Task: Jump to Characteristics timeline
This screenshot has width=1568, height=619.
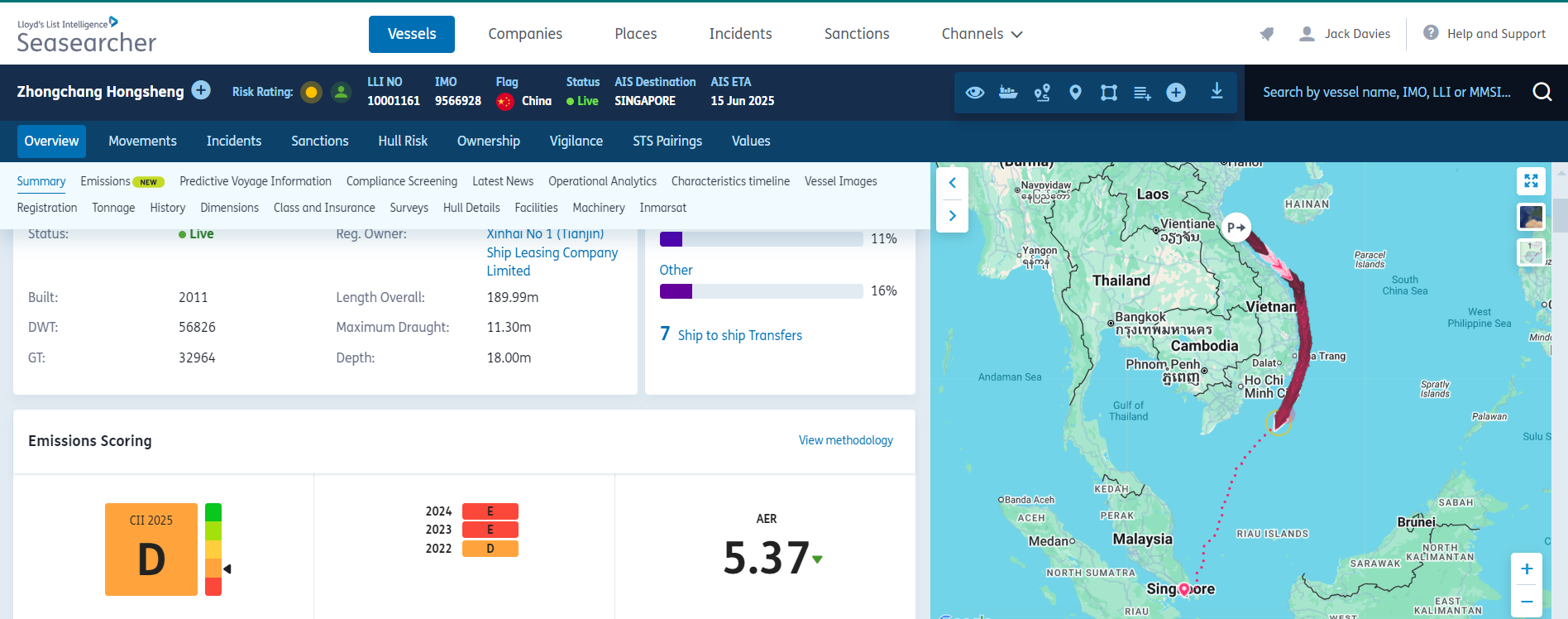Action: click(x=730, y=181)
